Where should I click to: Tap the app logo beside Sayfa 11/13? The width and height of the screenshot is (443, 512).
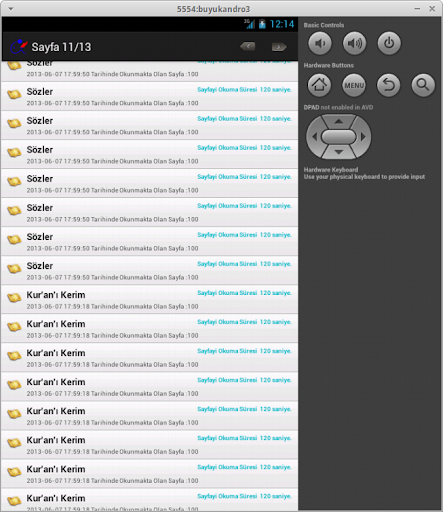[19, 47]
